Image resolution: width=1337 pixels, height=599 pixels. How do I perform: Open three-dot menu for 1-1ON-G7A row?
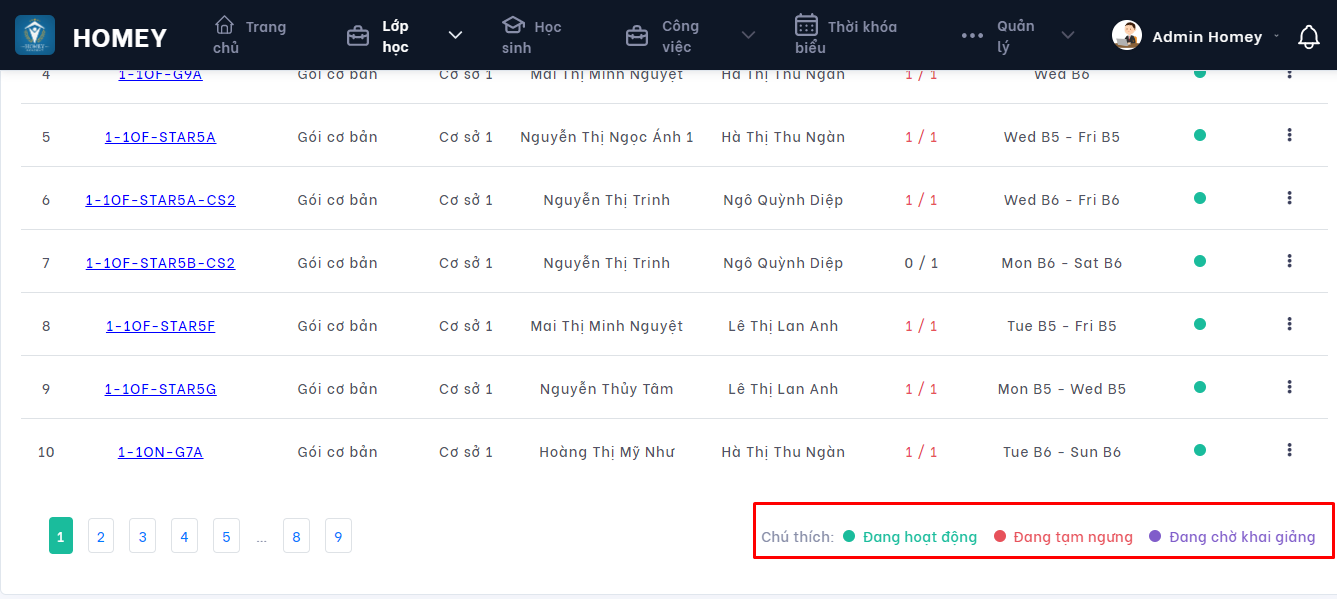click(1289, 450)
